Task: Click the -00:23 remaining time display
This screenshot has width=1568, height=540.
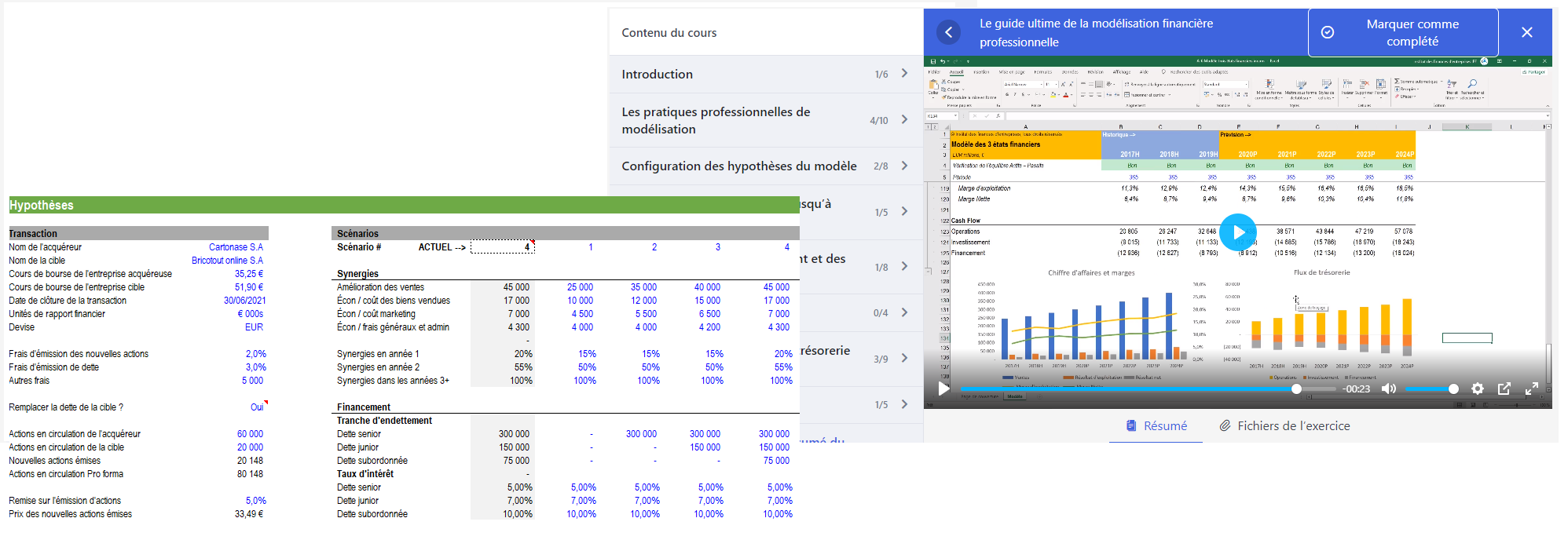Action: click(1356, 389)
